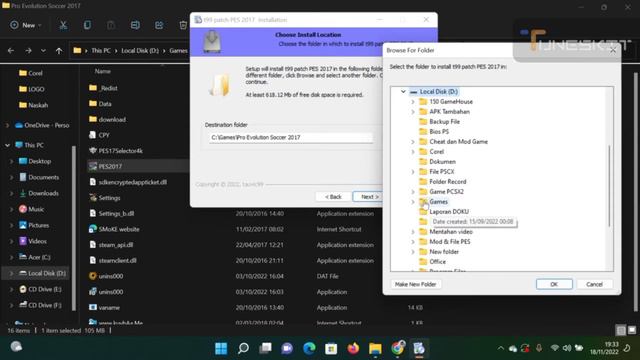The height and width of the screenshot is (360, 640).
Task: Click Destination folder path field in installer
Action: [290, 138]
